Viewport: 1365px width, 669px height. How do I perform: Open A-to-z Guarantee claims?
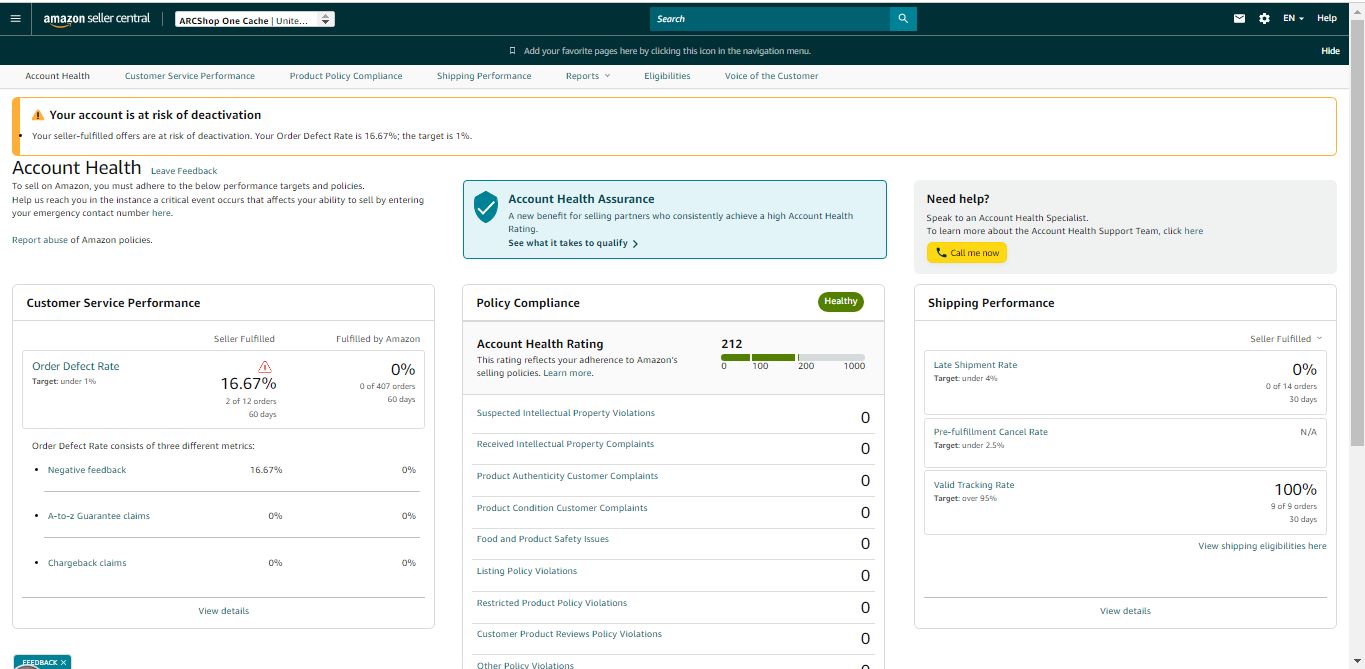coord(99,516)
